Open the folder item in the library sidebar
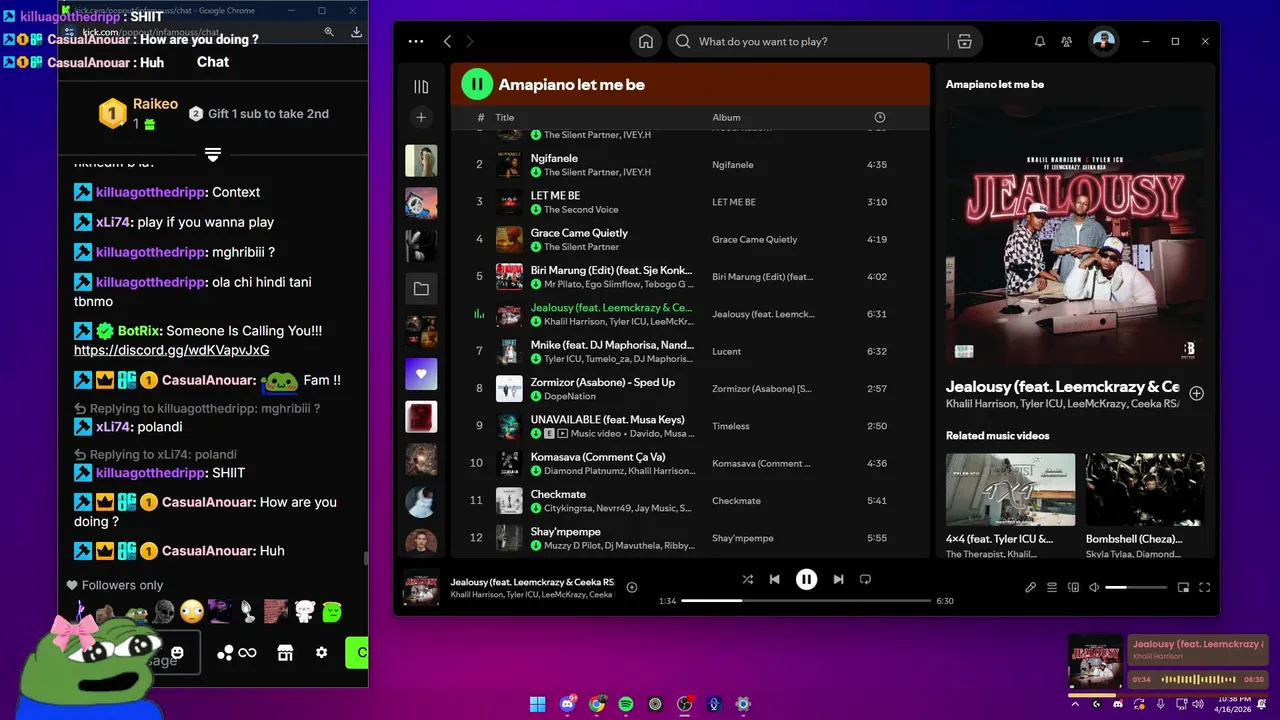 421,289
